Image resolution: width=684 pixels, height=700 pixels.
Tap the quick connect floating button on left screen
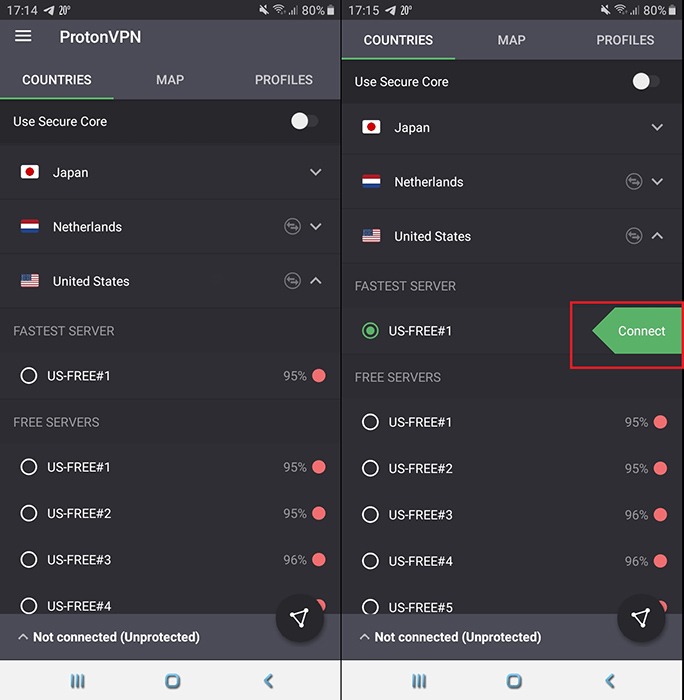[299, 618]
